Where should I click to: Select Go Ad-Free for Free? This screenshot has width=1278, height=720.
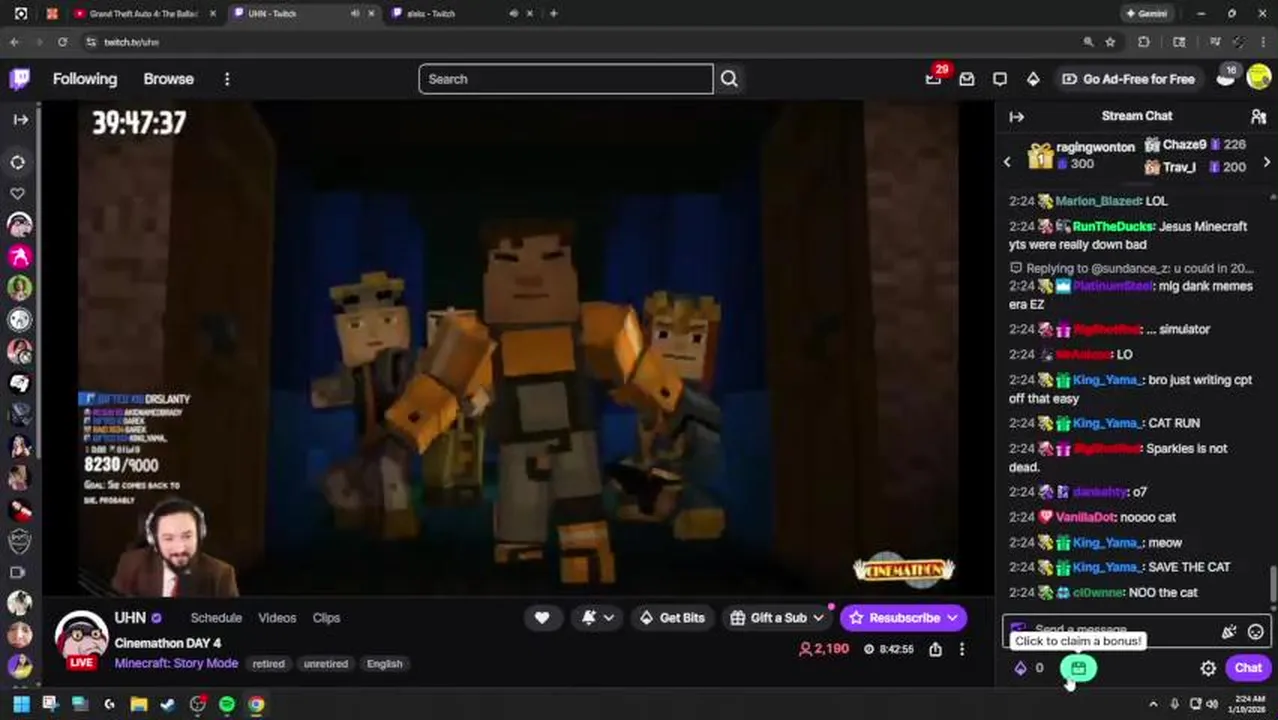click(1128, 79)
